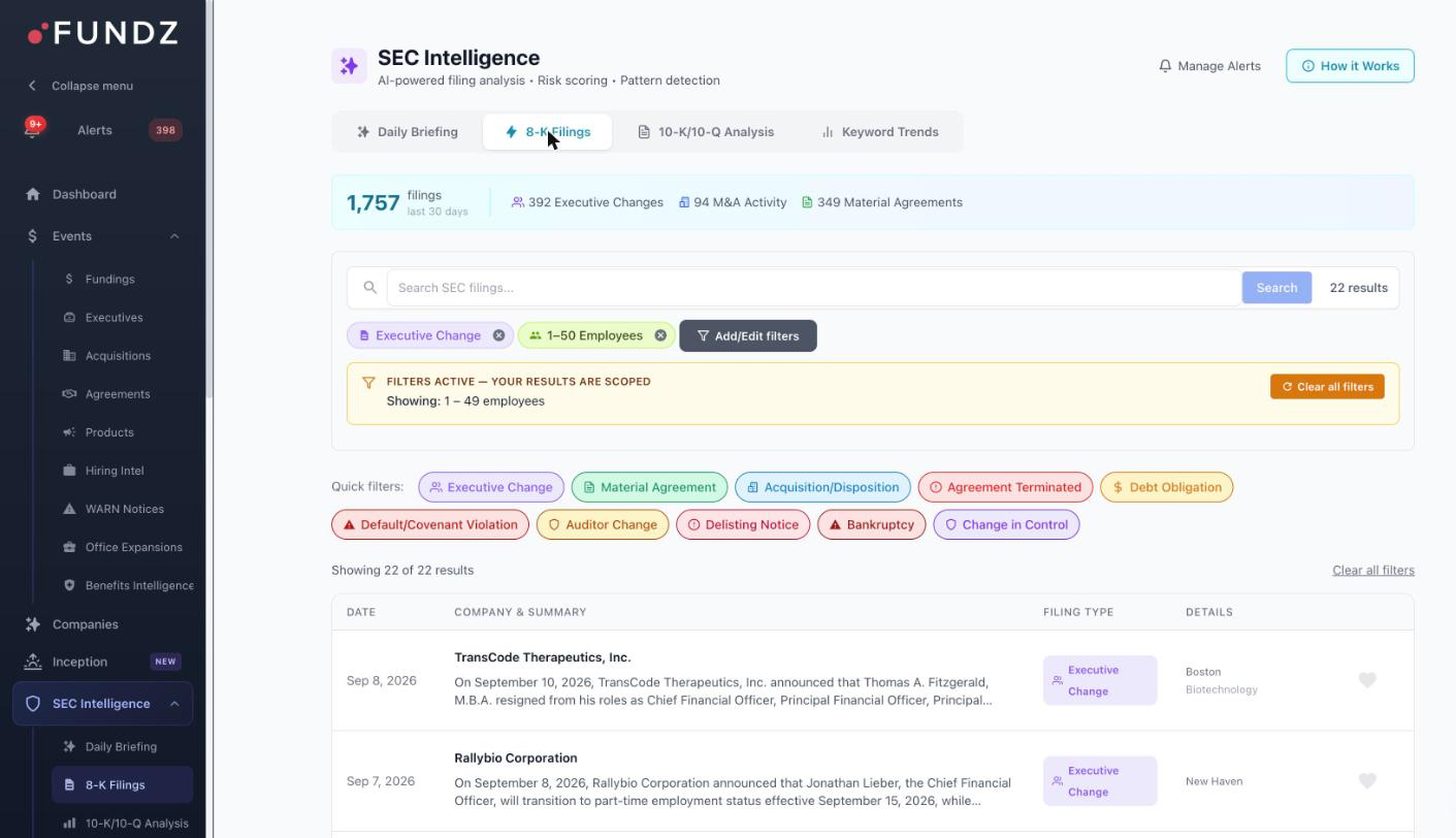Toggle the Auditor Change quick filter

coord(603,525)
